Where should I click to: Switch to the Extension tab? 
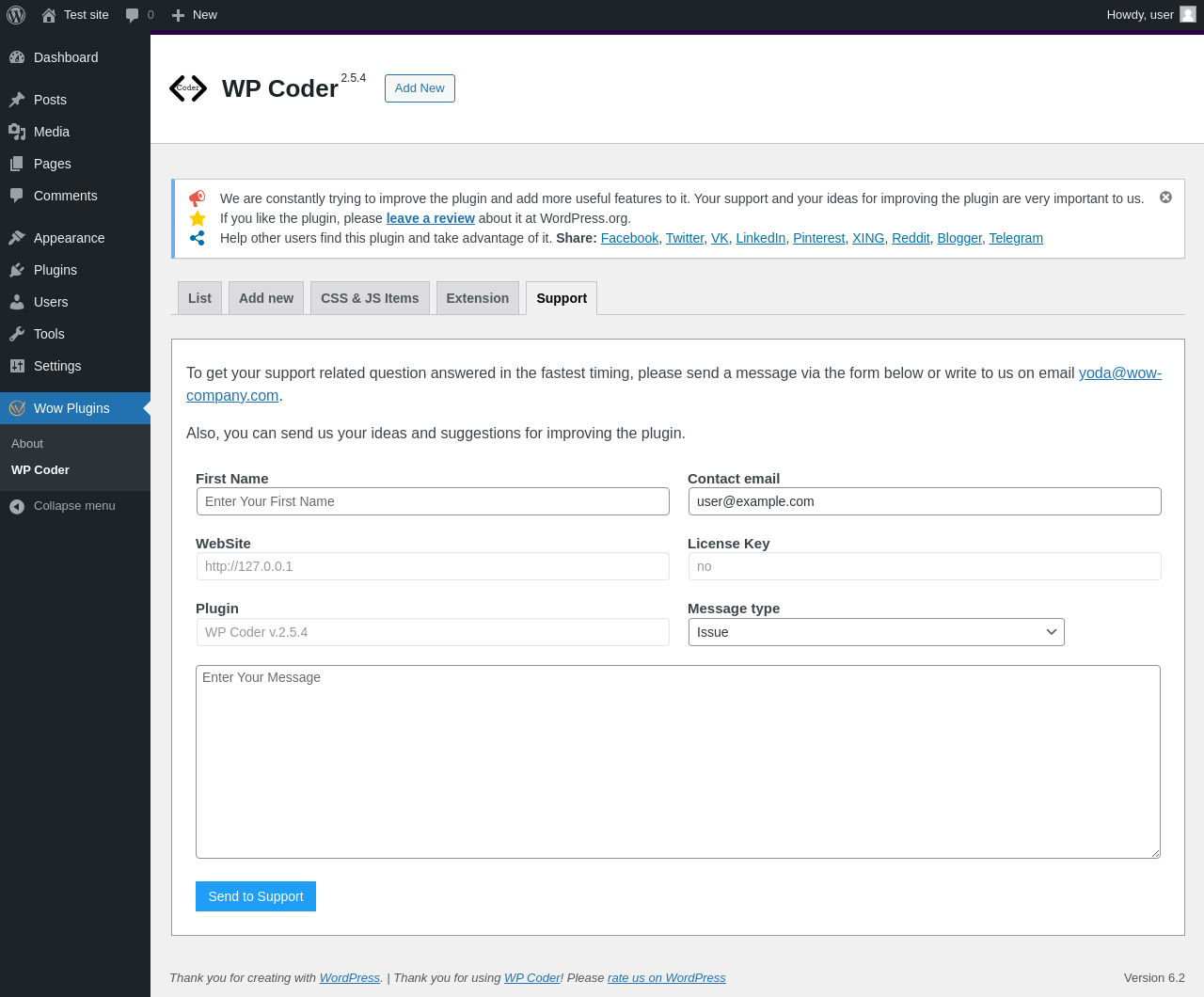click(478, 298)
